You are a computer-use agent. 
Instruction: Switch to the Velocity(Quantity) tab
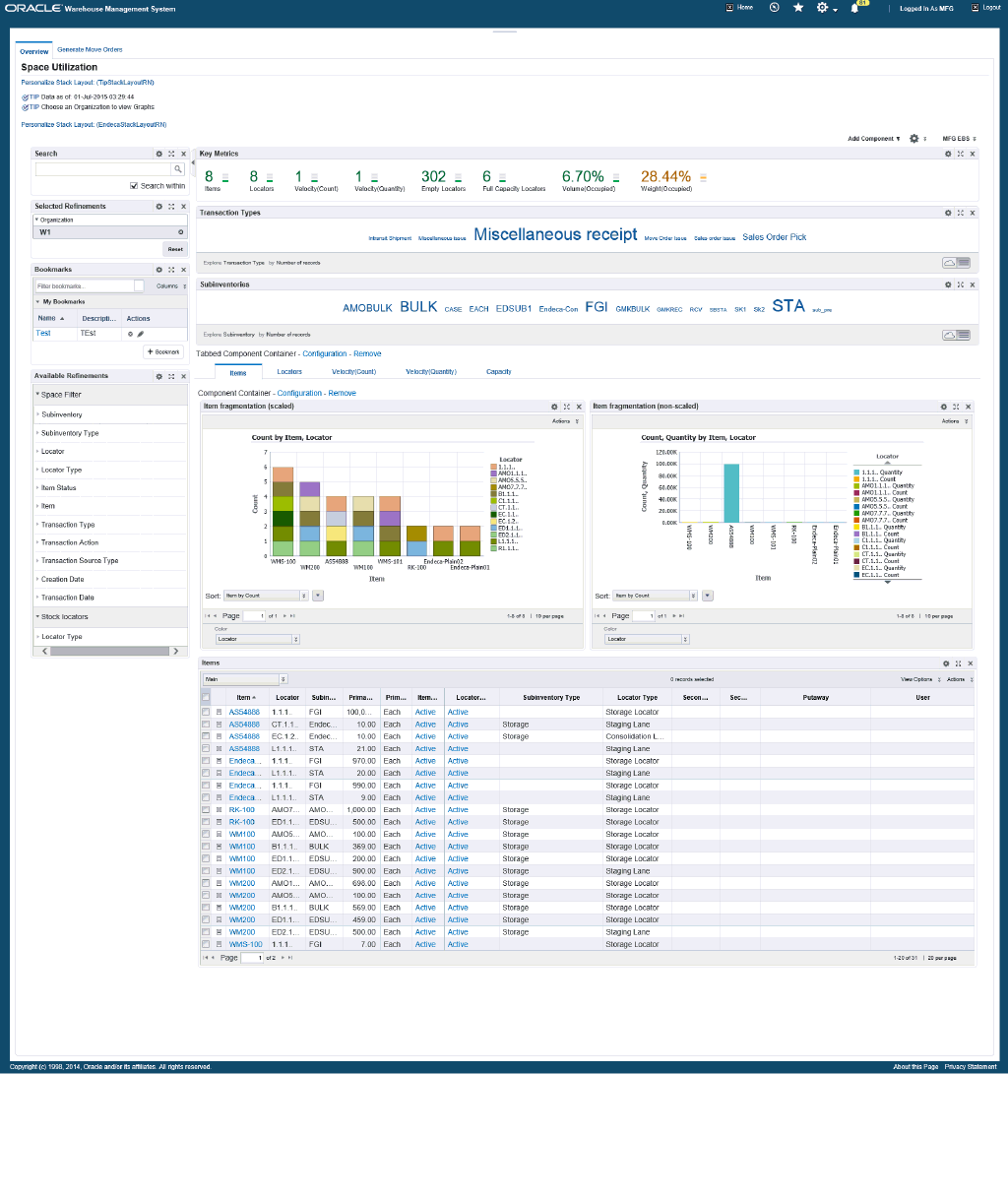tap(431, 372)
